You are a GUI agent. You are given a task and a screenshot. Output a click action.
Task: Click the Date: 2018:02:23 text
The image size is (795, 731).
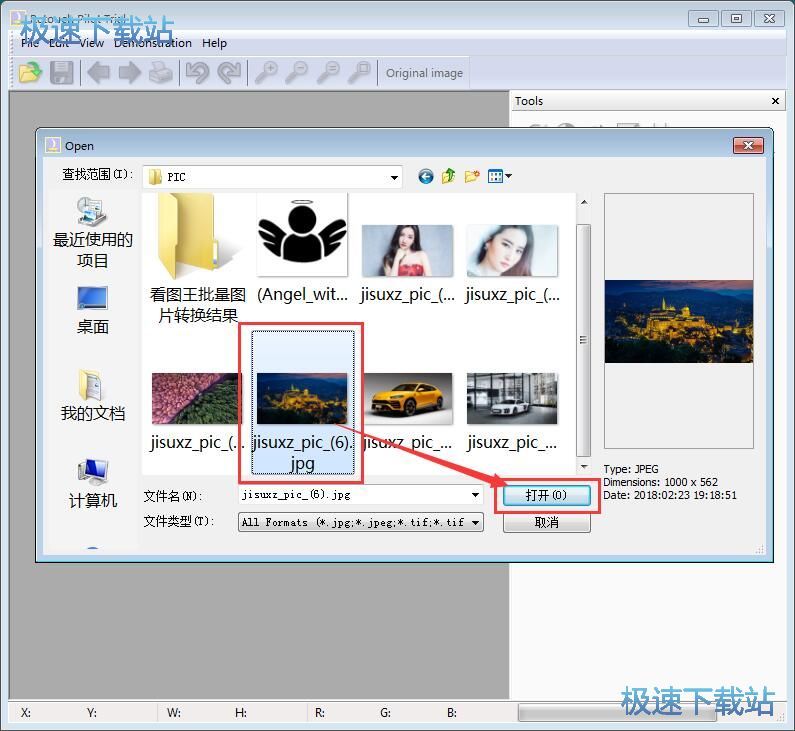[x=670, y=495]
